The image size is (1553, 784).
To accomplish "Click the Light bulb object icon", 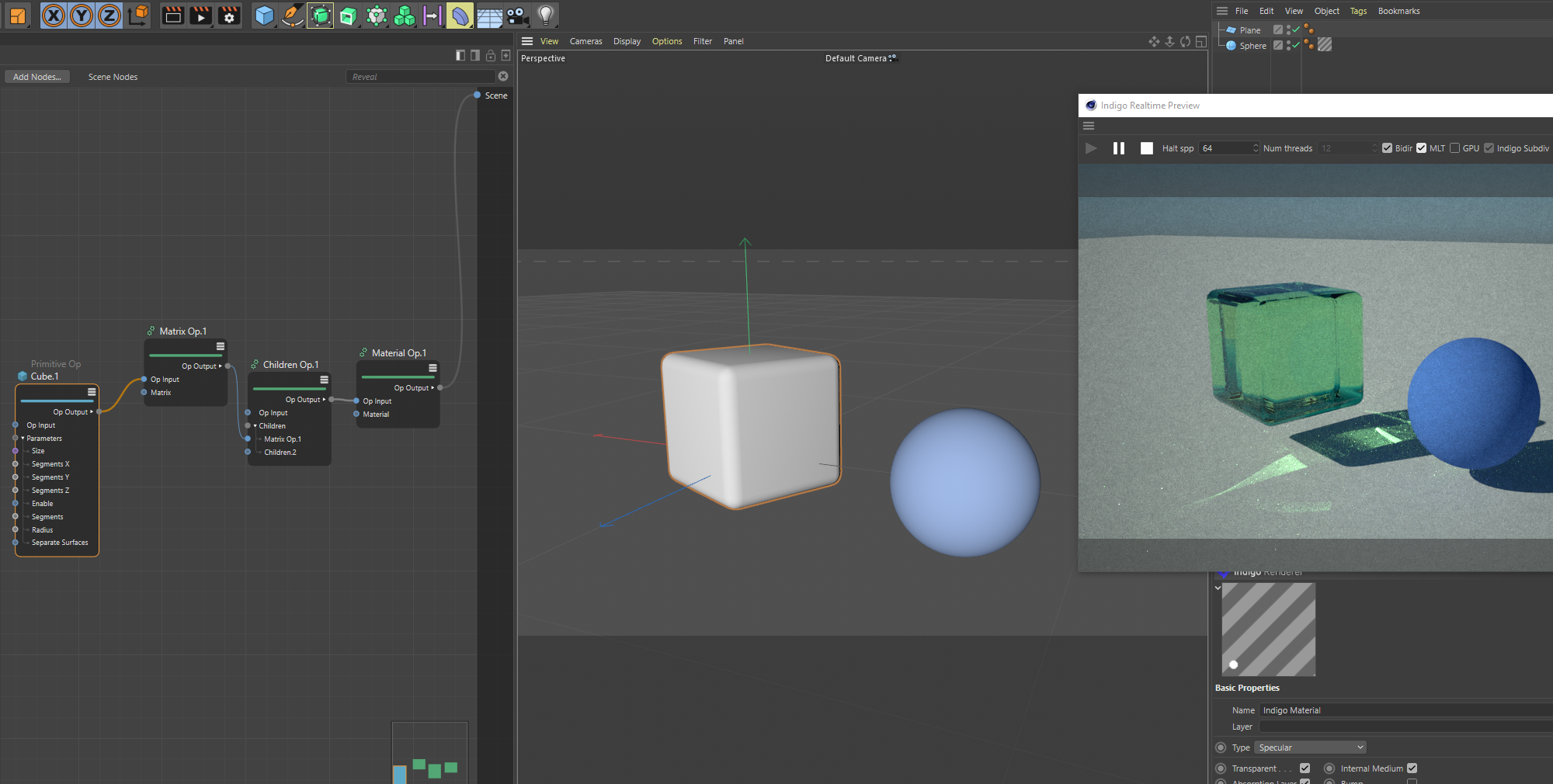I will point(546,16).
